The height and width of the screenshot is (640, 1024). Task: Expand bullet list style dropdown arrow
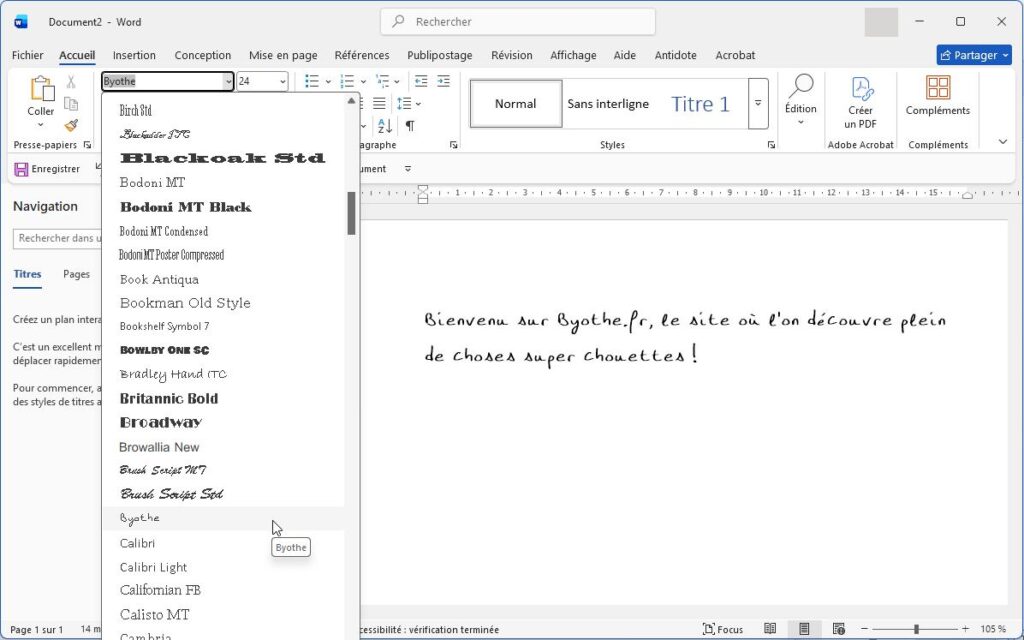tap(328, 82)
